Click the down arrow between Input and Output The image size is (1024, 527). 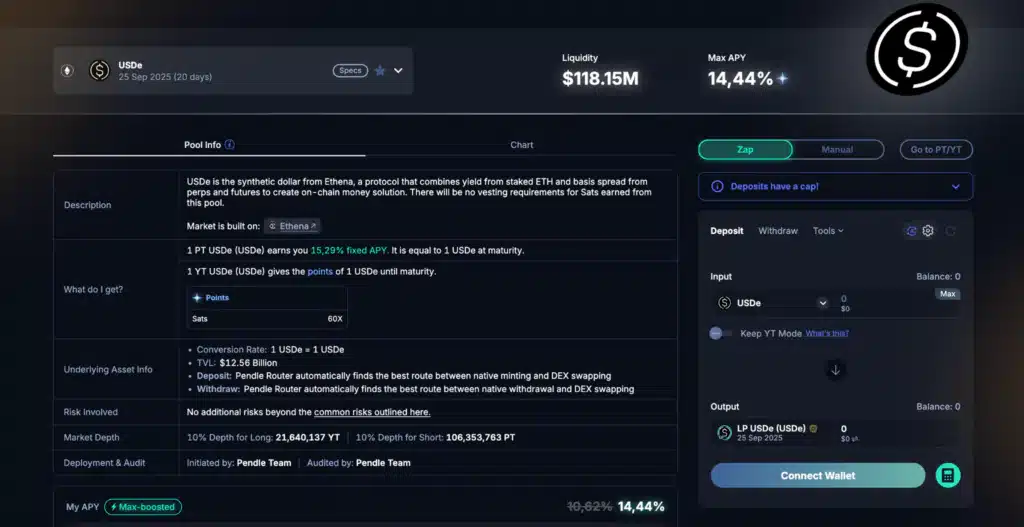click(835, 370)
